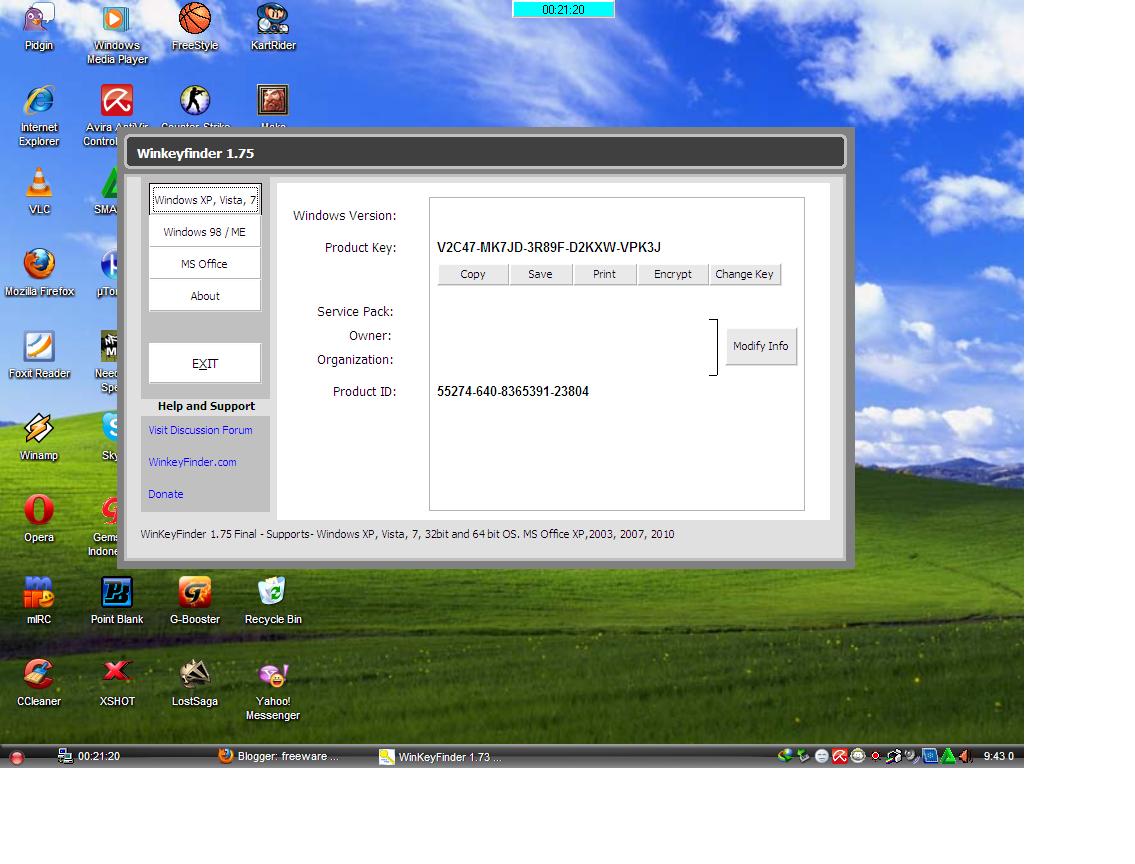1135x864 pixels.
Task: Launch Windows Media Player from desktop
Action: click(x=117, y=33)
